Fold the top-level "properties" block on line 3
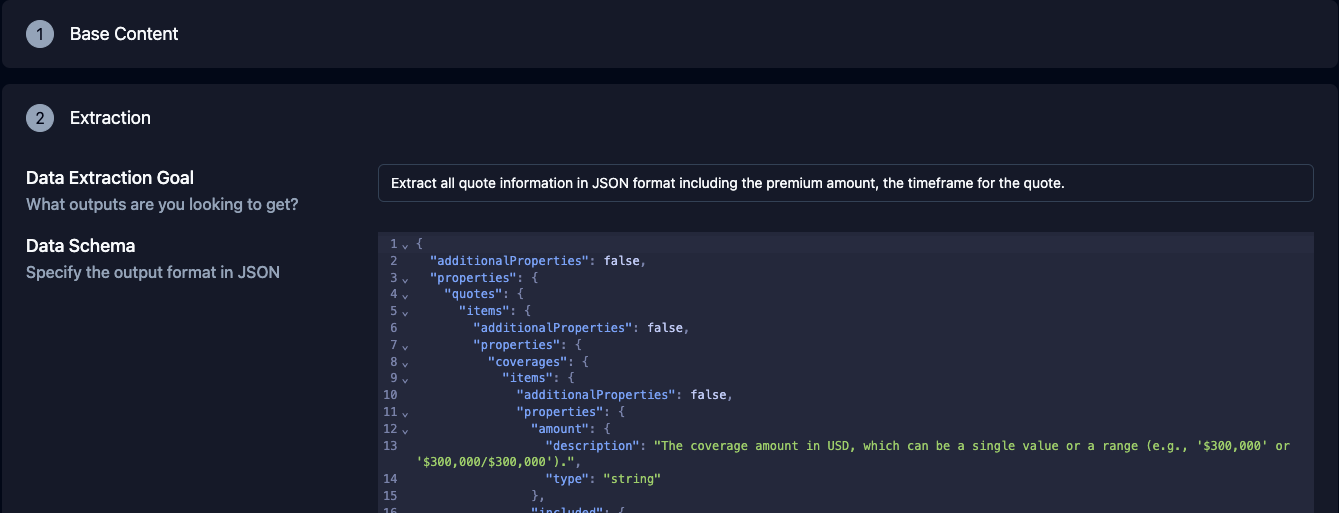This screenshot has height=513, width=1339. pos(405,278)
